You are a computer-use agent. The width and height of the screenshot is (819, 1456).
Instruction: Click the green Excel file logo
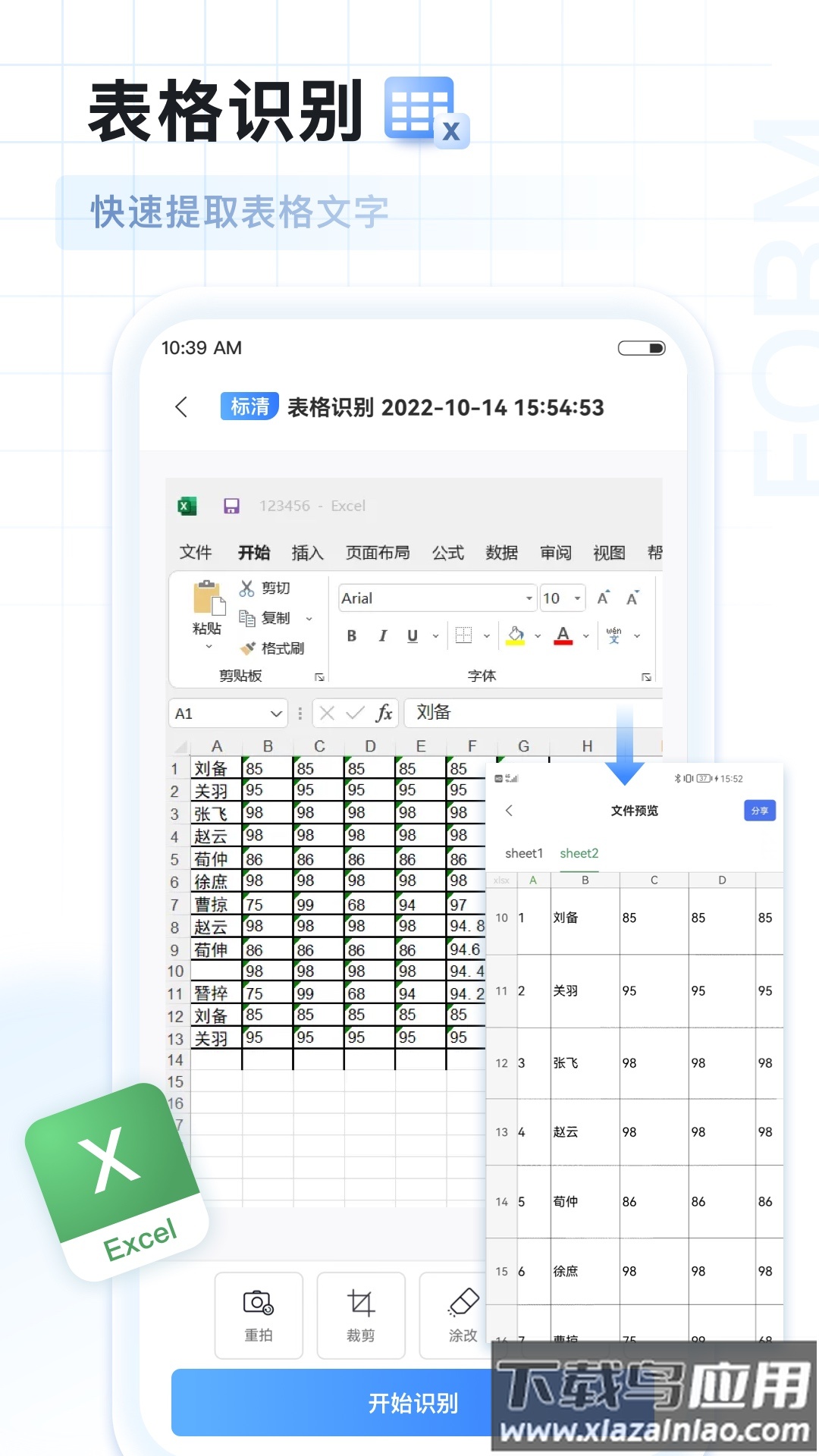[115, 1183]
